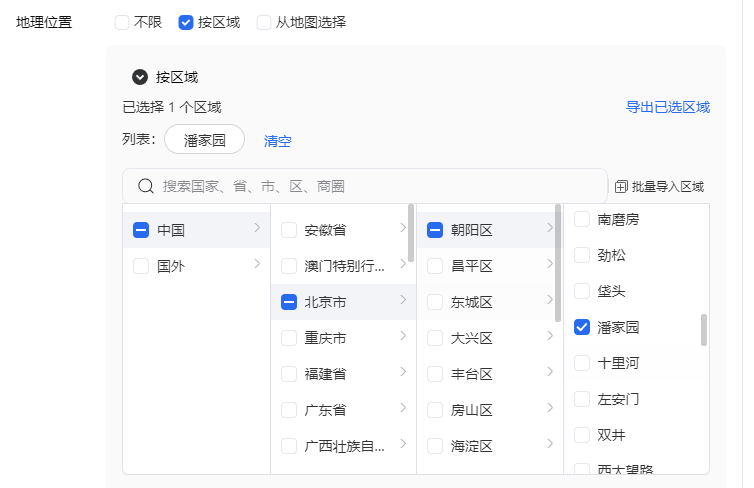Image resolution: width=754 pixels, height=488 pixels.
Task: Select the 国外 checkbox
Action: [141, 266]
